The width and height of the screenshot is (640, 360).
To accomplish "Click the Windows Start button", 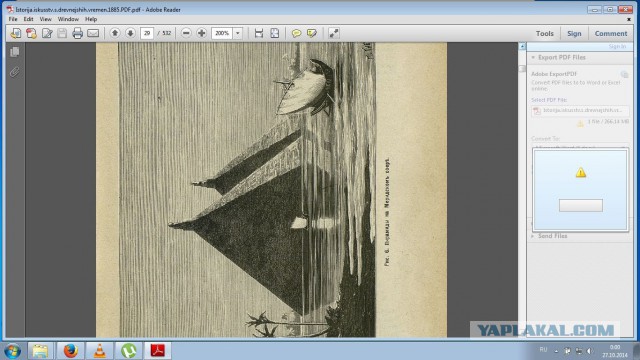I will (x=12, y=351).
